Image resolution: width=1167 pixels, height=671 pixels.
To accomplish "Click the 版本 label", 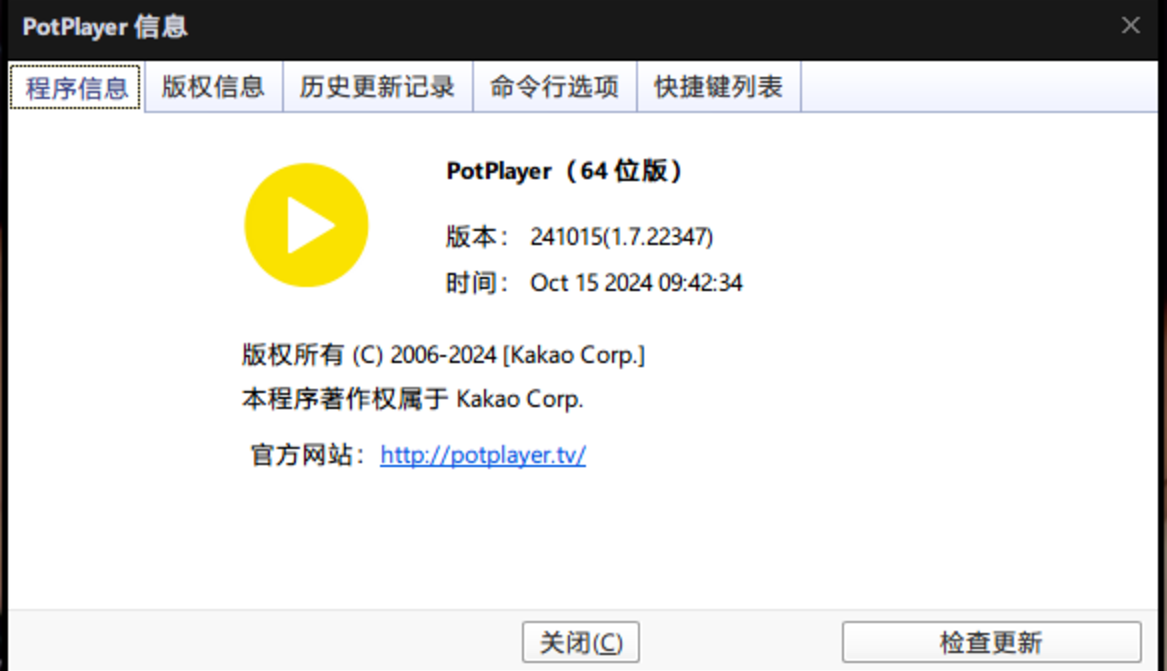I will tap(477, 237).
